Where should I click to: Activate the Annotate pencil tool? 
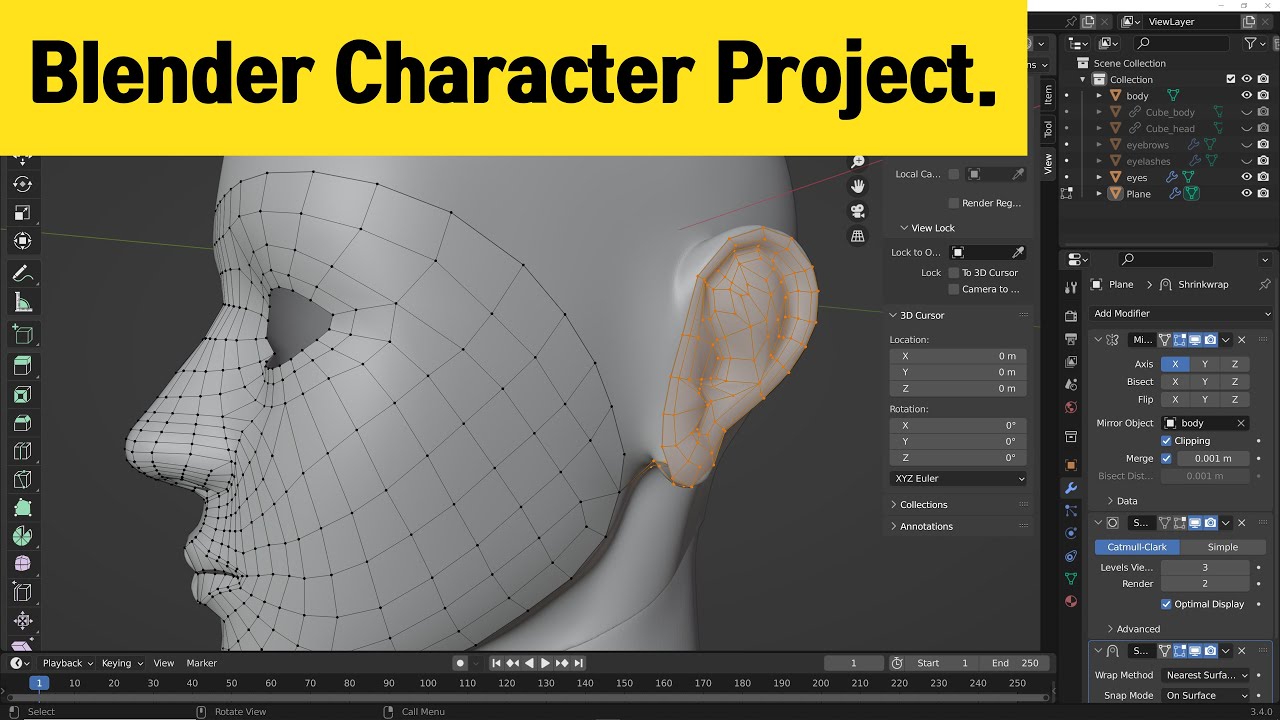pos(22,274)
